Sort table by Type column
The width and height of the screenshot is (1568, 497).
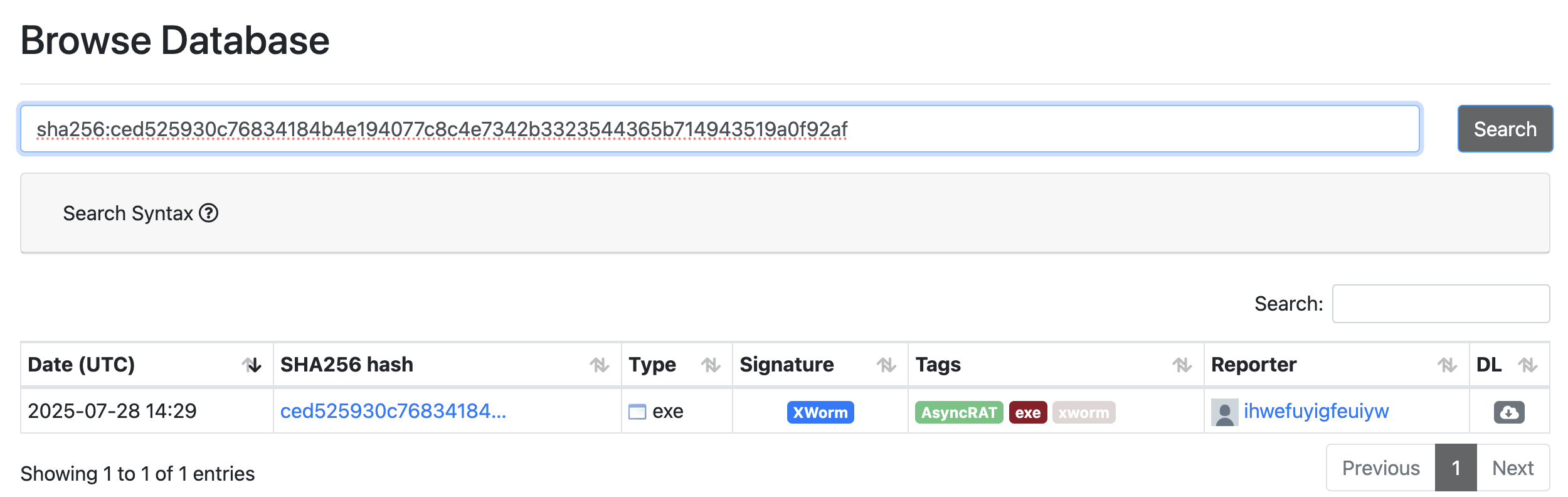tap(711, 365)
